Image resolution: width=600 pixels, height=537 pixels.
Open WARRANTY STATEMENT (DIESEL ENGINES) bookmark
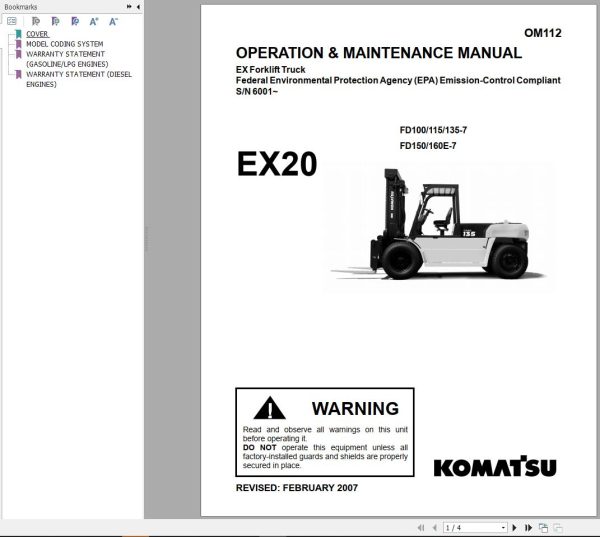[x=79, y=79]
